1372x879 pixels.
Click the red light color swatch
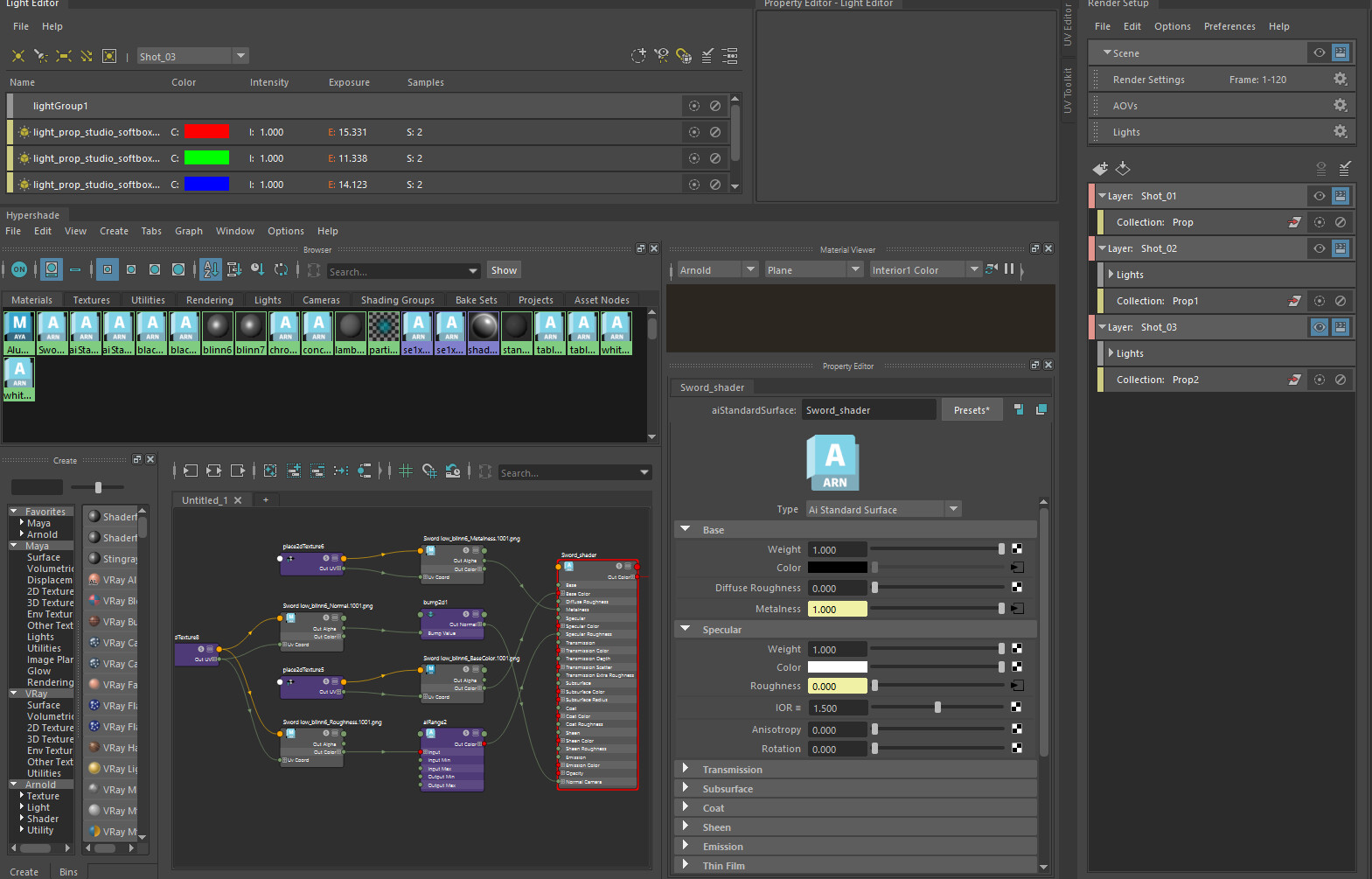click(206, 132)
